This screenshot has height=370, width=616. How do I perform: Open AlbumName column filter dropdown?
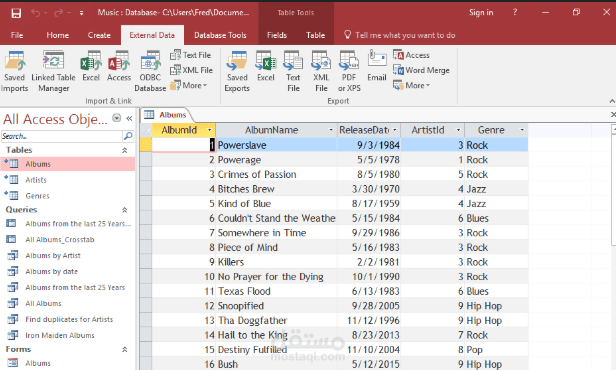[331, 130]
